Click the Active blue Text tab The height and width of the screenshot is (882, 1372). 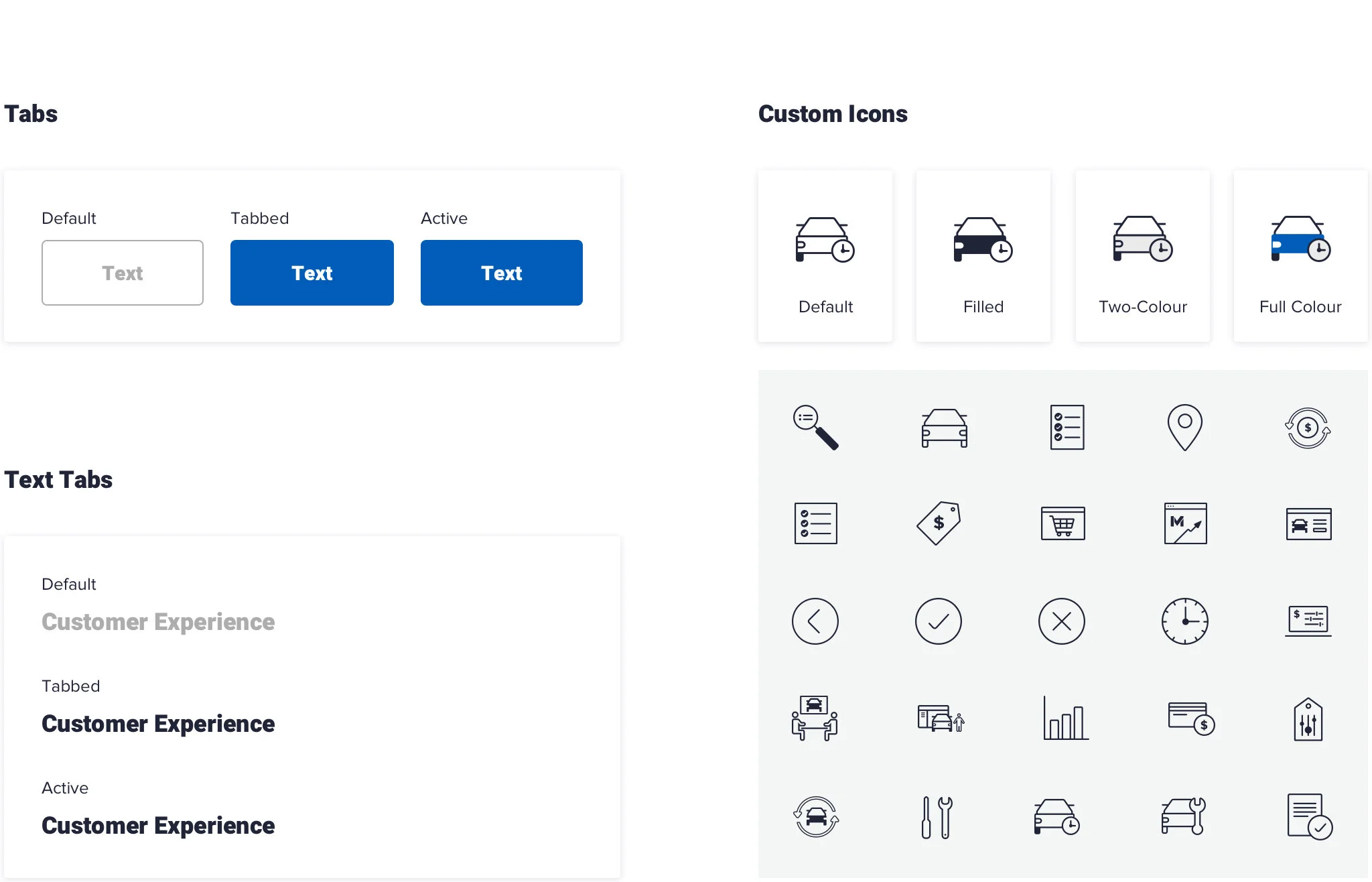[501, 273]
